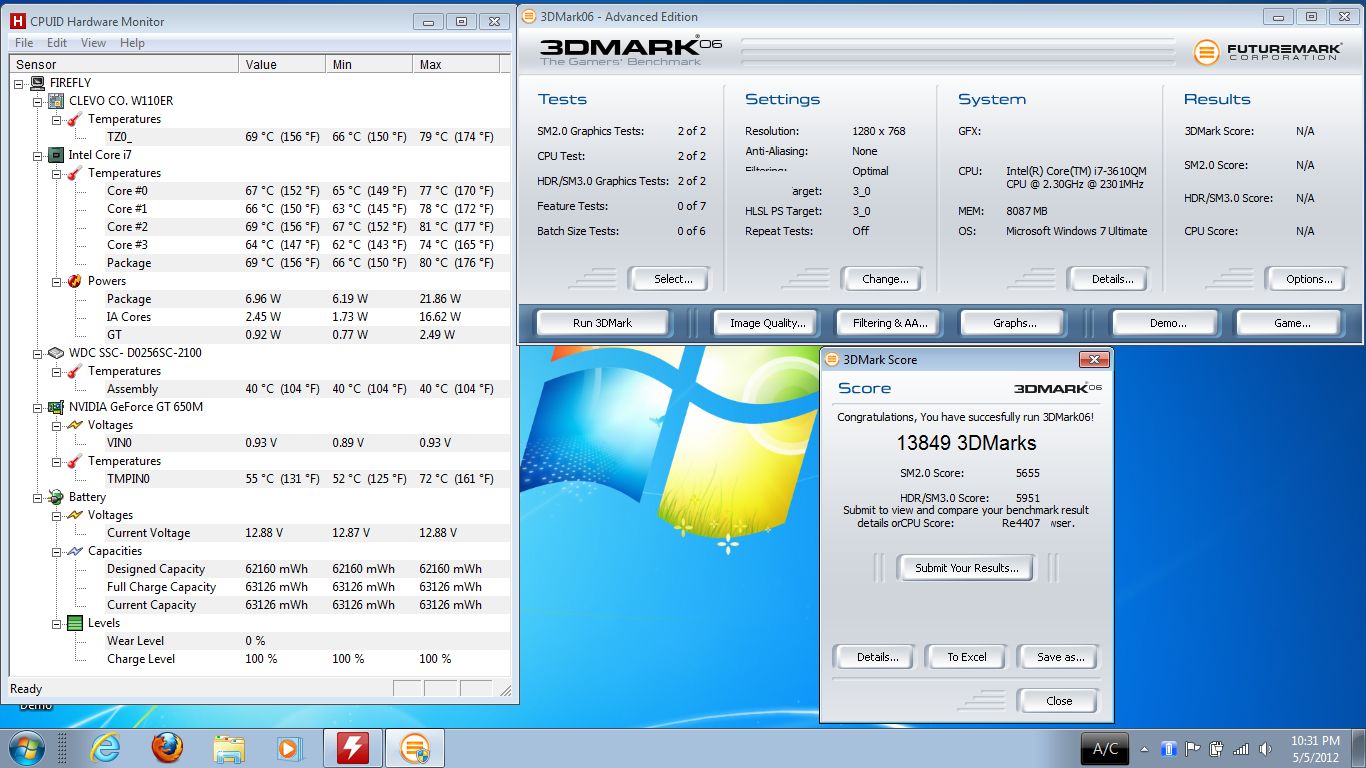Image resolution: width=1366 pixels, height=768 pixels.
Task: Collapse the Intel Core i7 node
Action: (38, 155)
